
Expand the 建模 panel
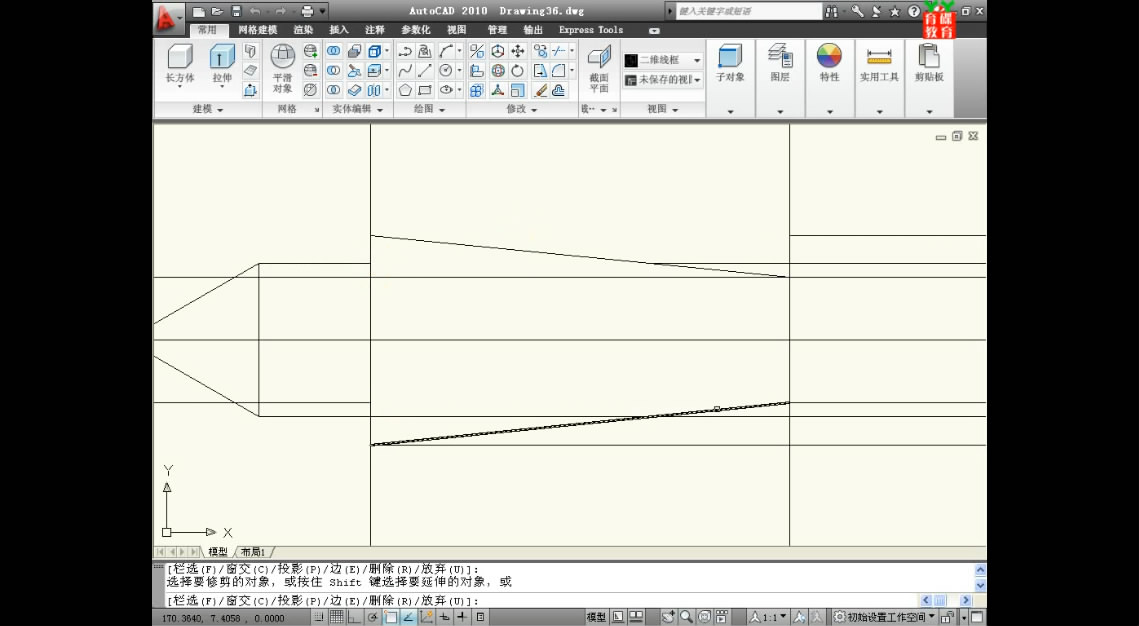pos(208,109)
